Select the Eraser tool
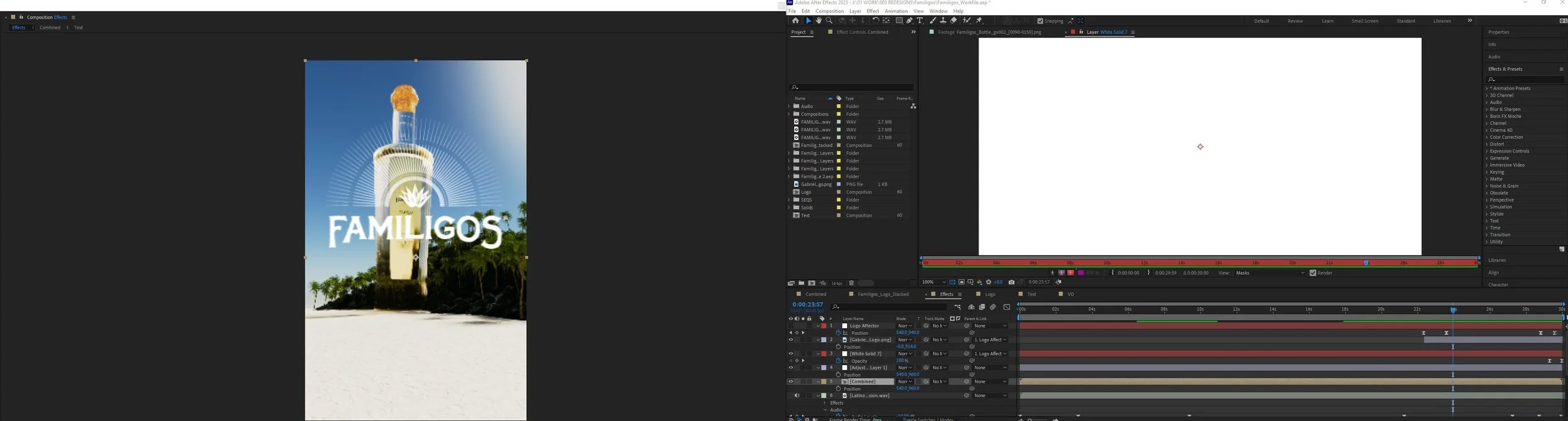This screenshot has height=421, width=1568. [x=953, y=21]
